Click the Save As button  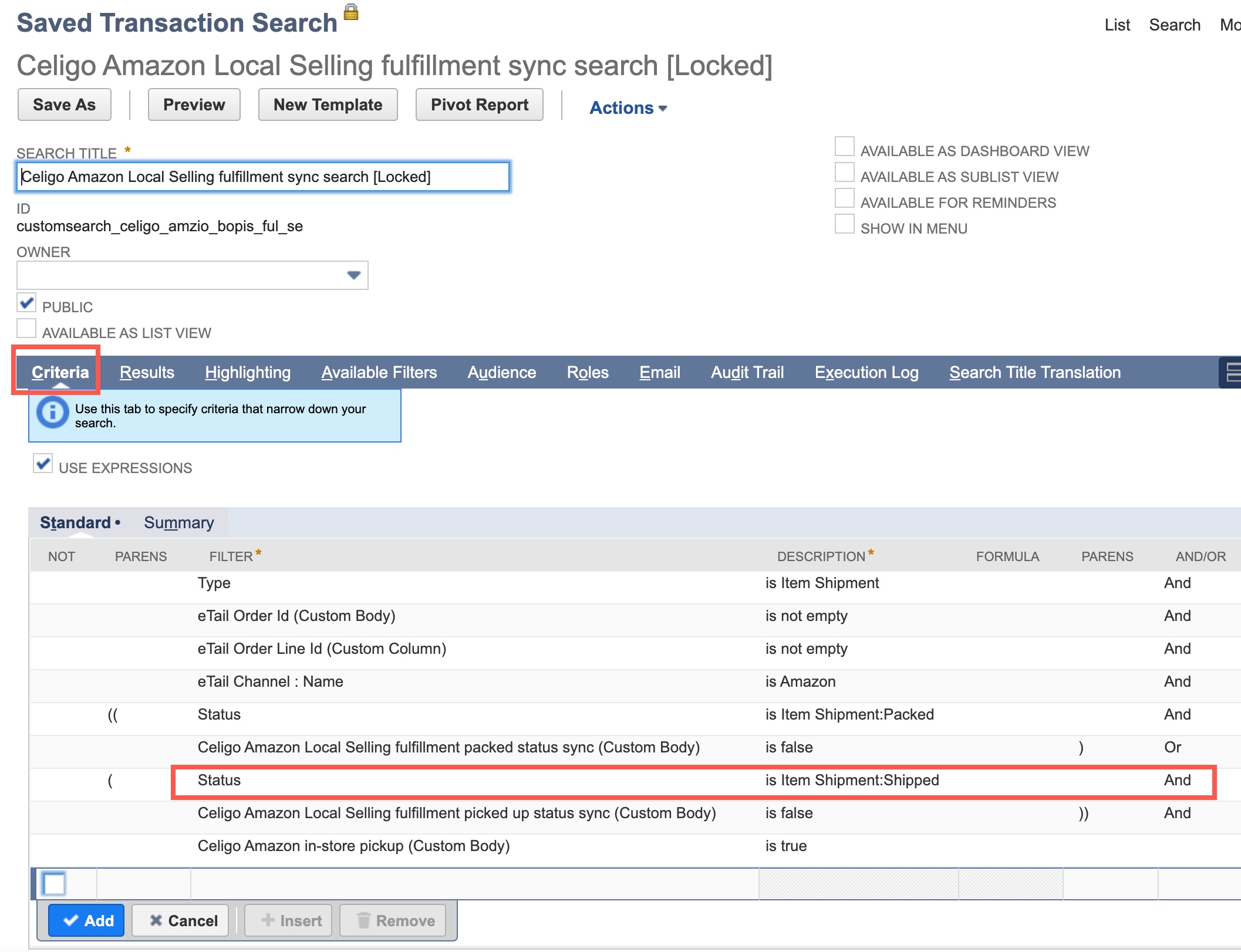click(x=65, y=104)
